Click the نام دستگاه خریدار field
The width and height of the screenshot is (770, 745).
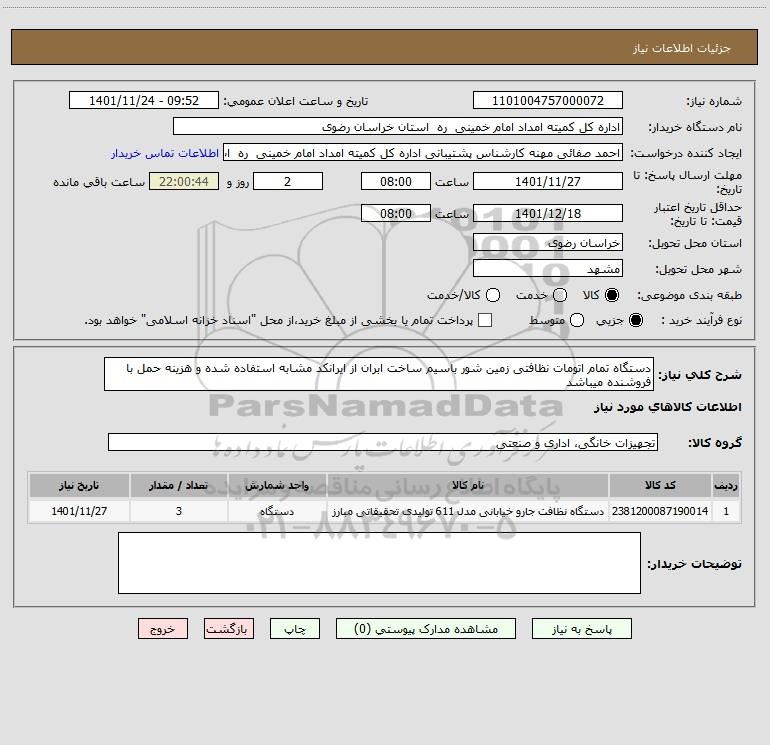click(x=398, y=126)
